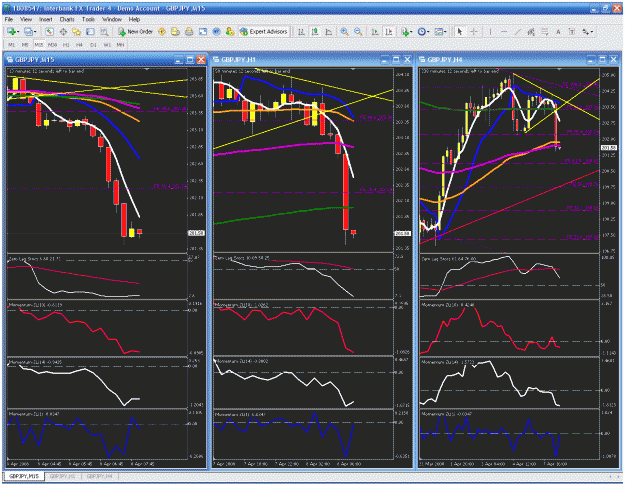Maximize the GBPJPY,H4 chart window
This screenshot has width=625, height=484.
602,60
